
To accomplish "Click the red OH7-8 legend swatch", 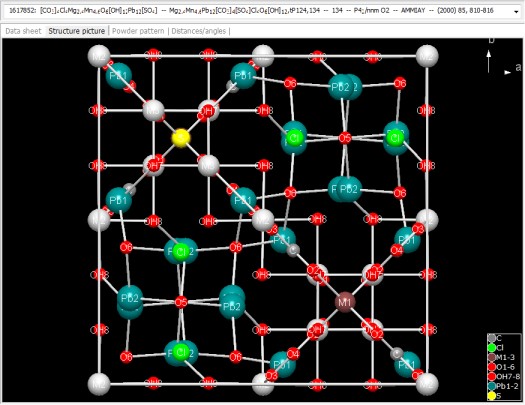I will point(492,377).
